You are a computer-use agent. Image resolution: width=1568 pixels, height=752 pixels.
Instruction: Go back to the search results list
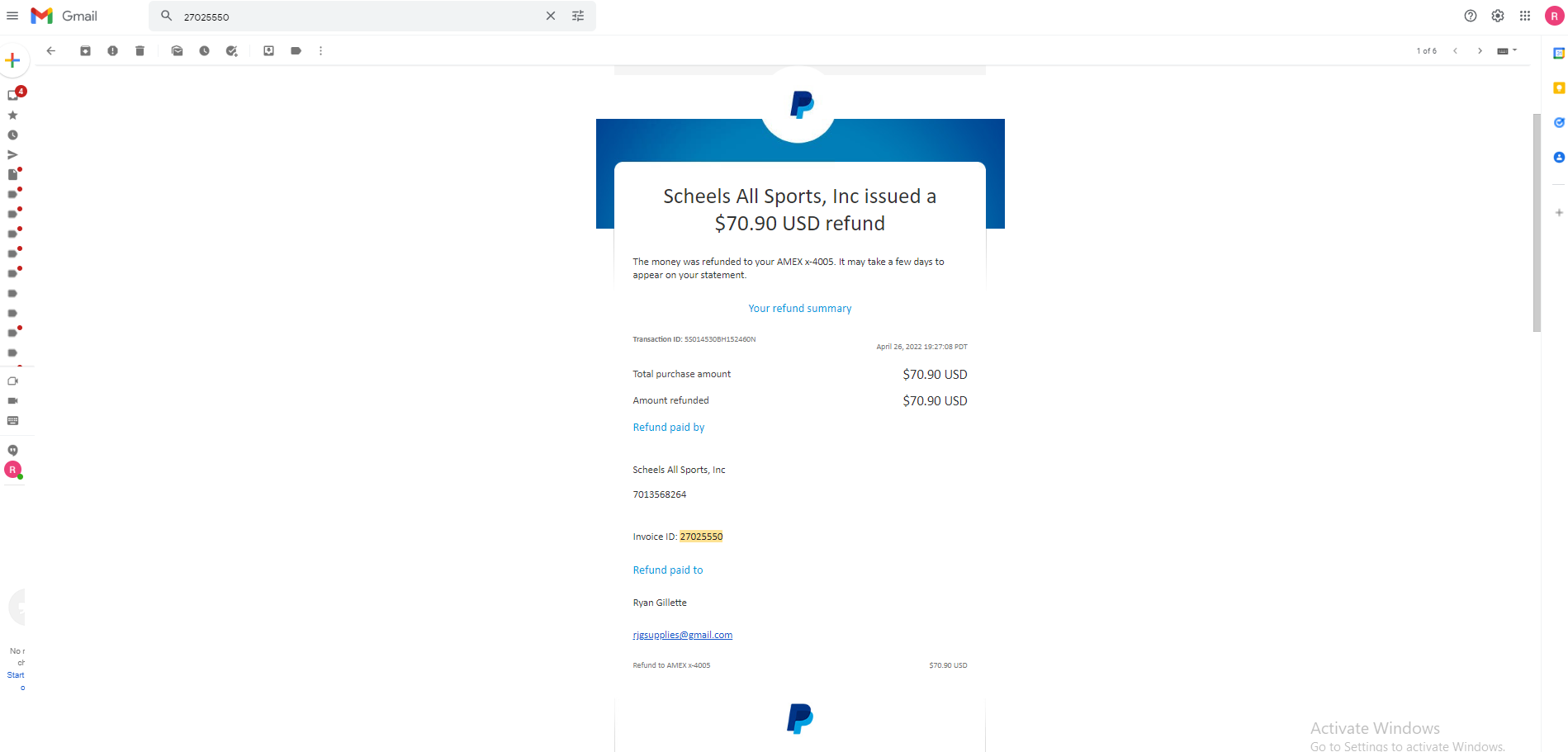point(51,51)
